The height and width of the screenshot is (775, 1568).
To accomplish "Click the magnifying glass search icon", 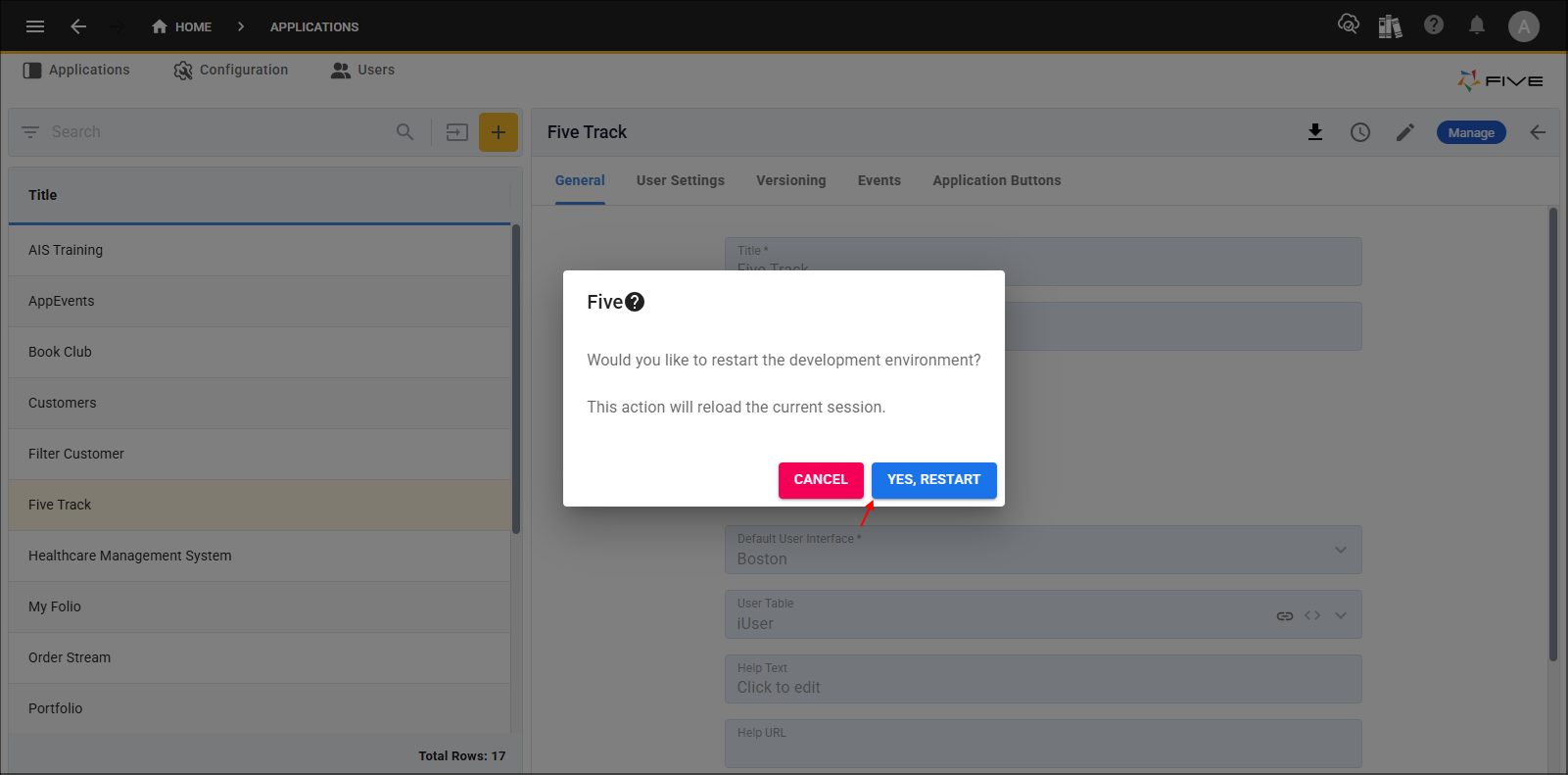I will pos(404,131).
